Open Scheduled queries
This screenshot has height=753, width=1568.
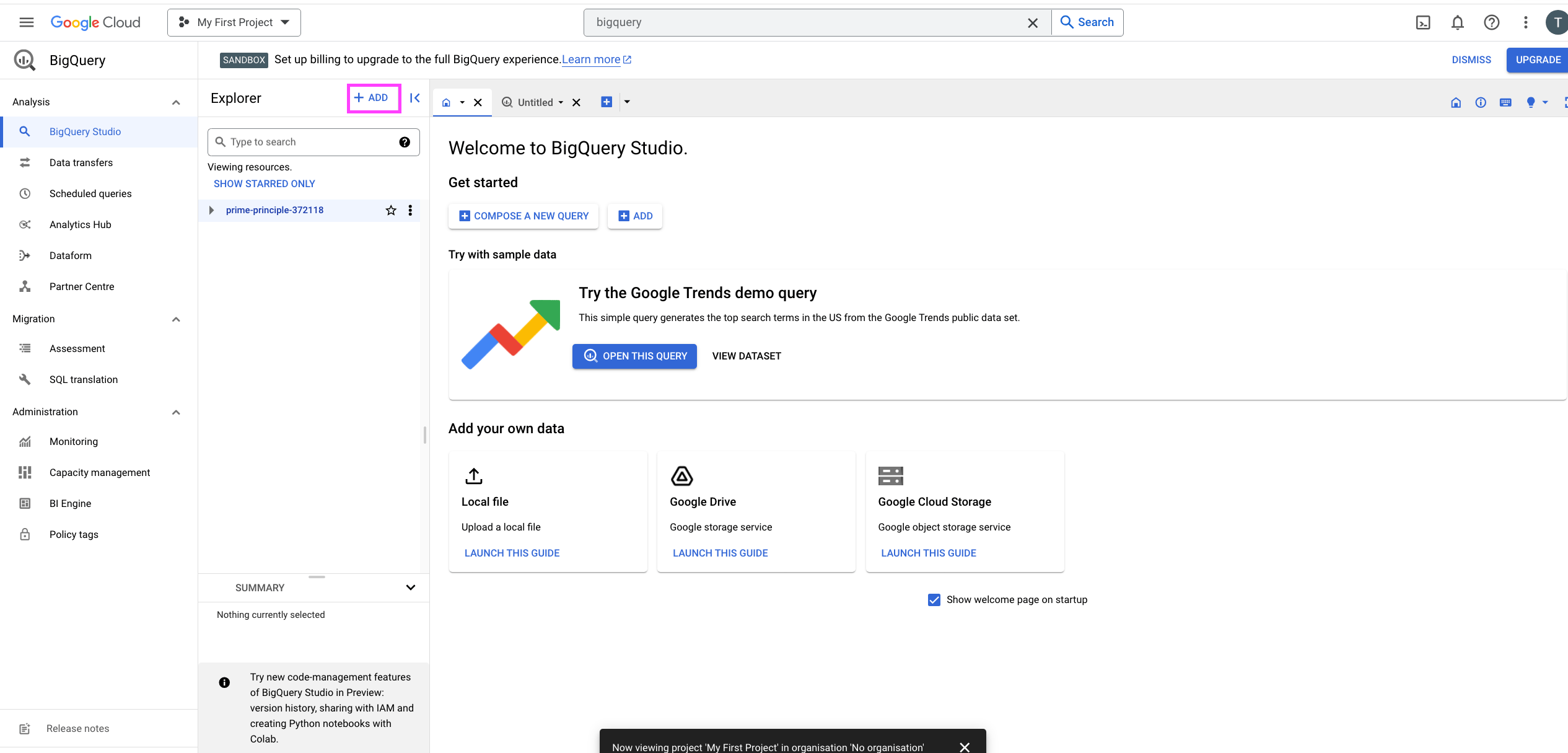tap(99, 194)
